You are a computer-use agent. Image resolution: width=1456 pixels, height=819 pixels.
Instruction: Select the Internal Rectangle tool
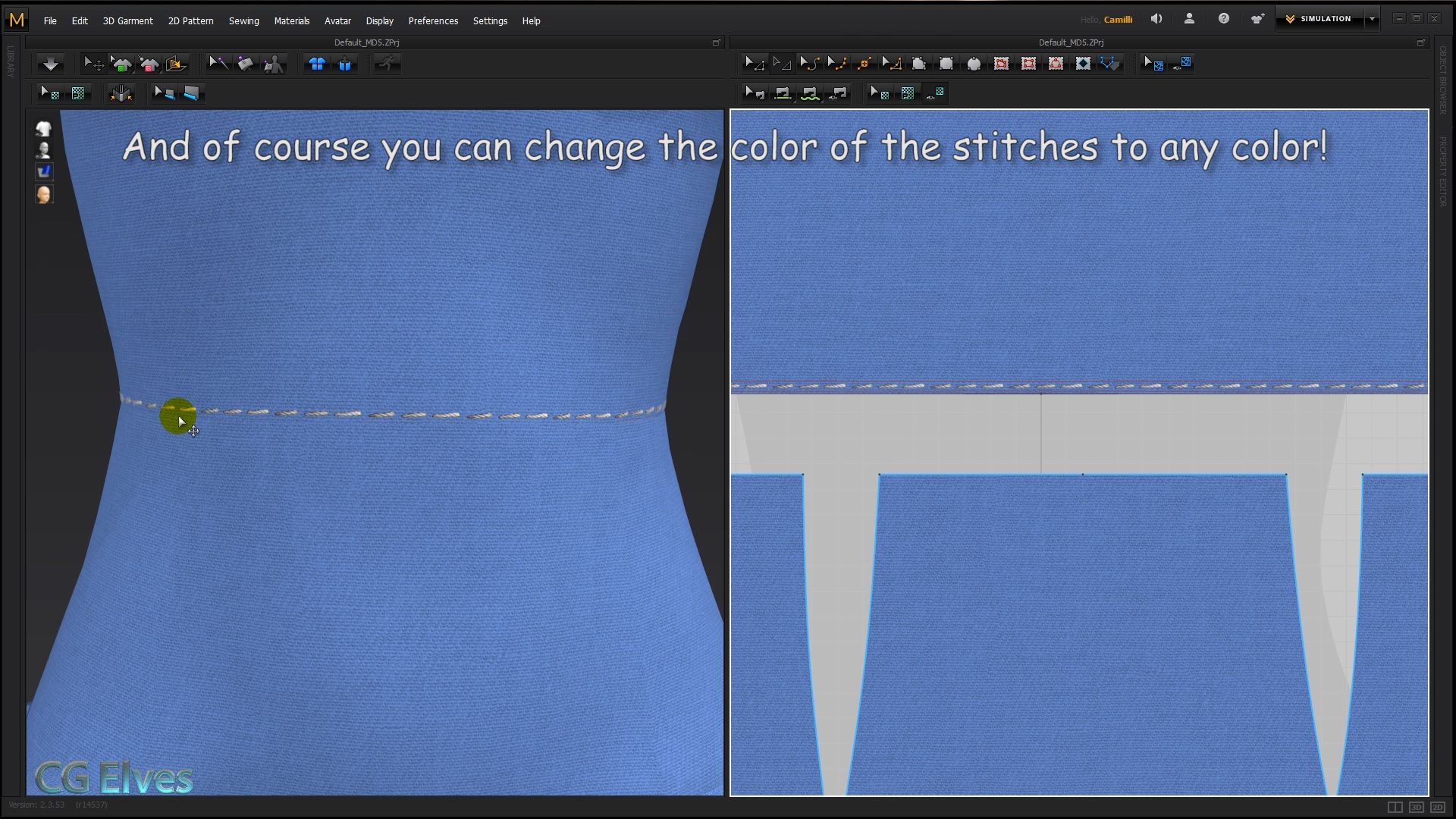(x=1028, y=64)
